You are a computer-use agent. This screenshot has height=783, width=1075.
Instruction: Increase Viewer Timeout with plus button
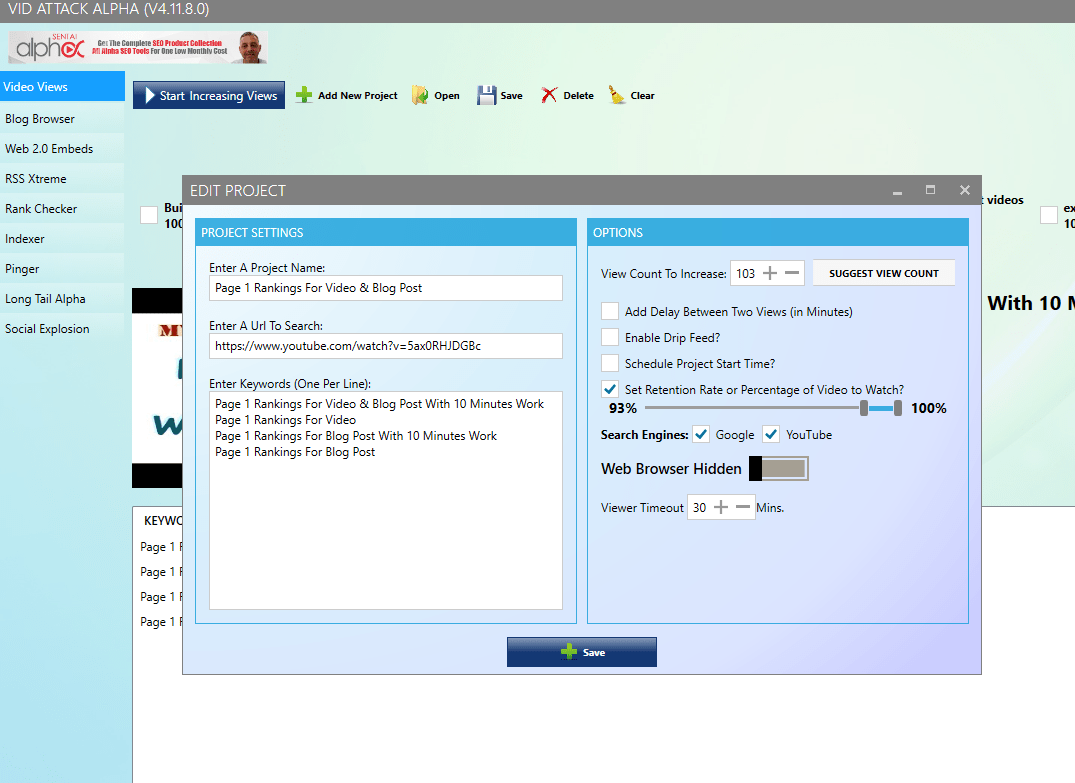pos(721,507)
